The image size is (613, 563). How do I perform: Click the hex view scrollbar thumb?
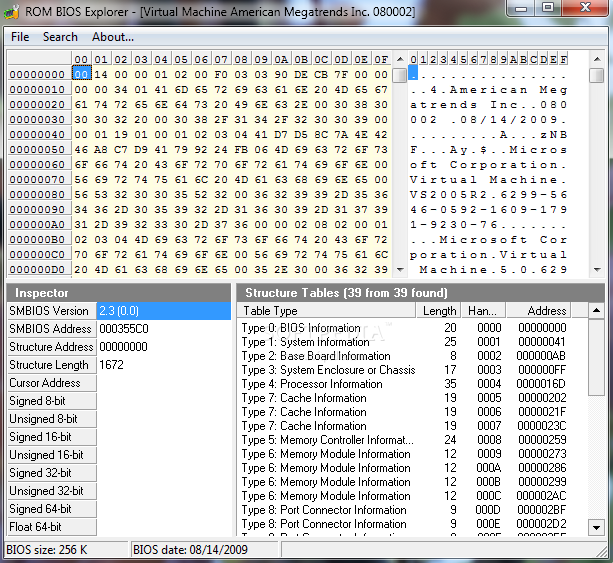click(400, 75)
